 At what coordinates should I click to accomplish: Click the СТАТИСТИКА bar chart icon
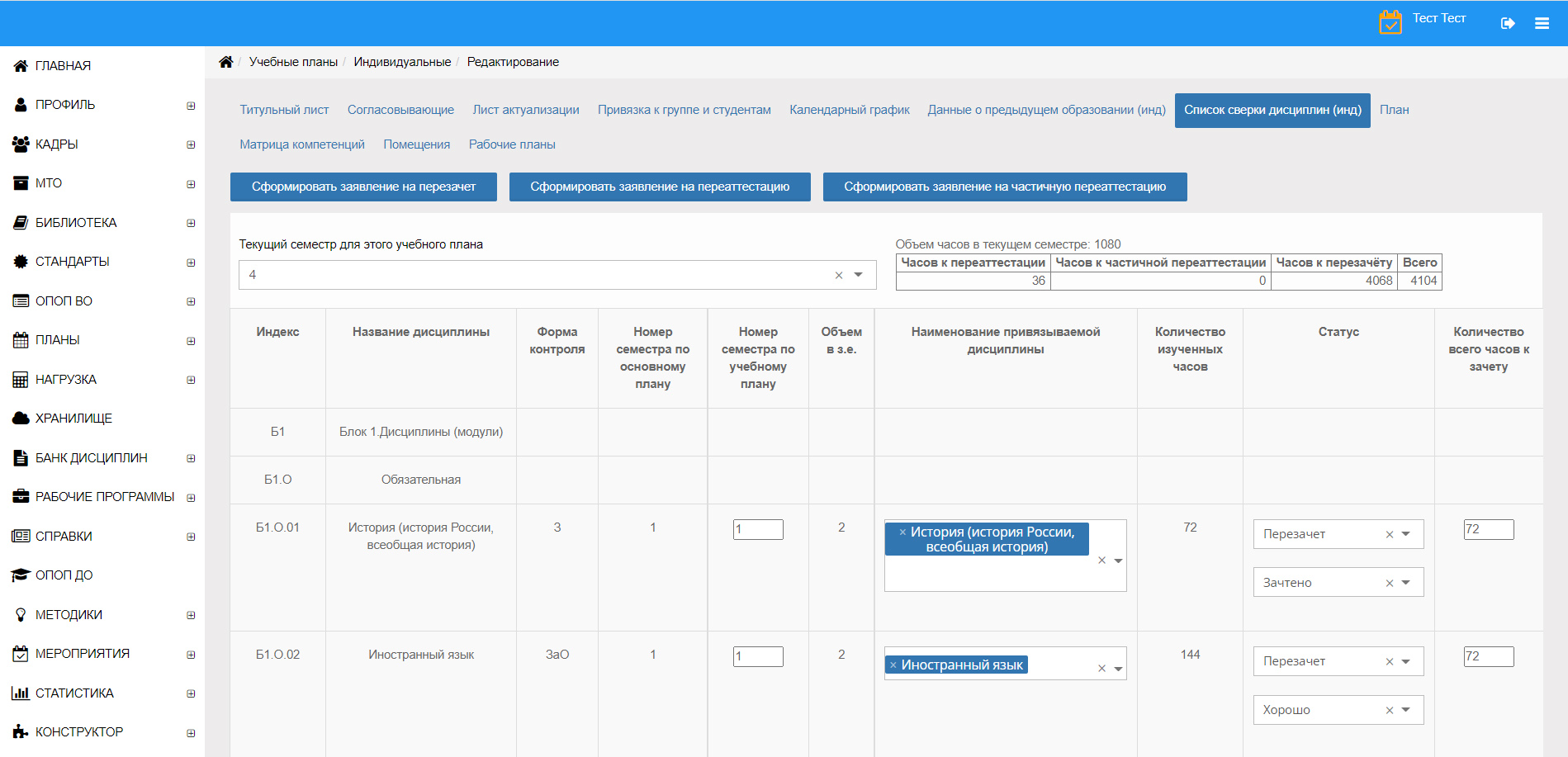(21, 693)
